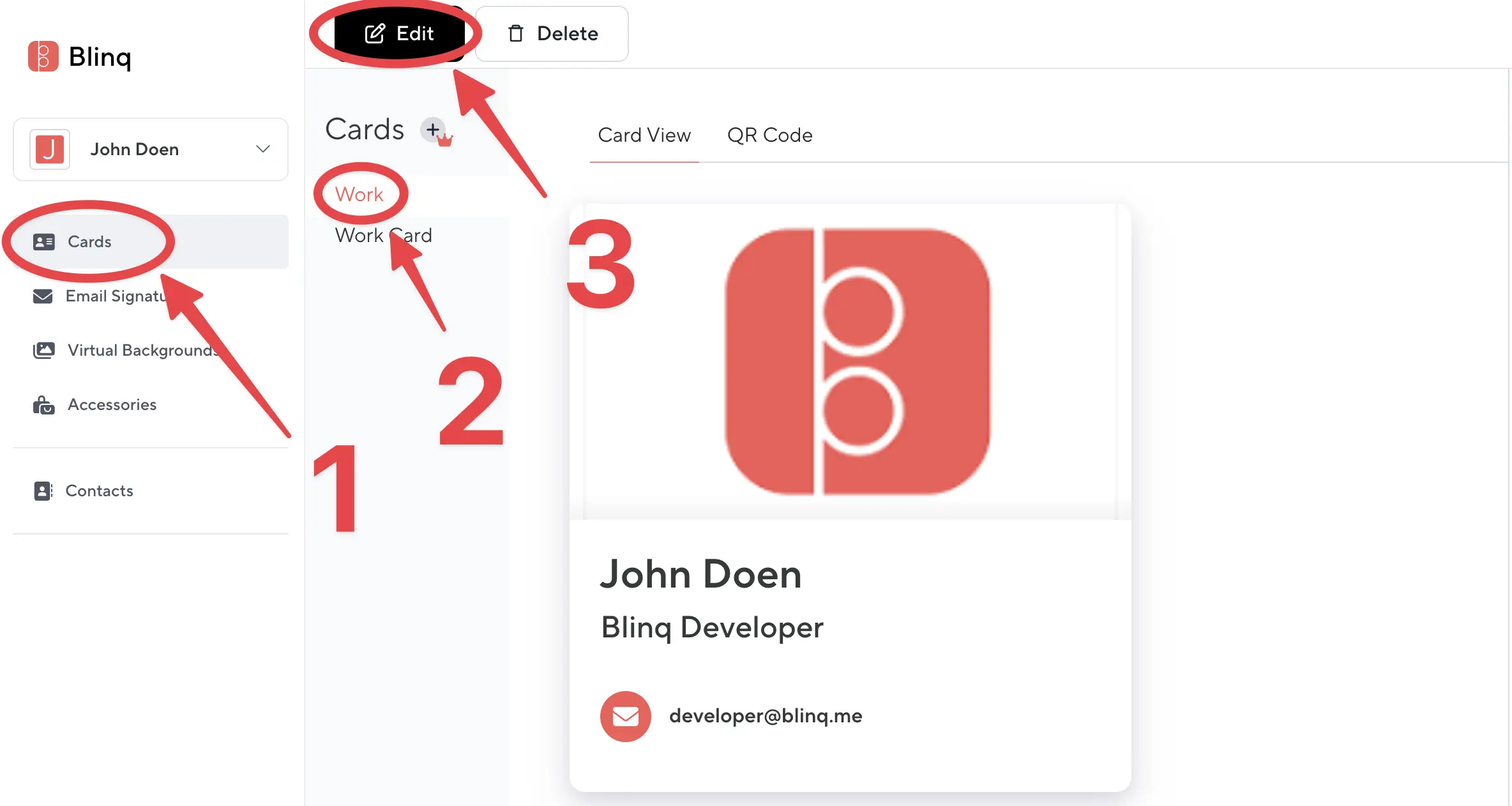Click the developer@blinq.me email address
Screen dimensions: 1512x806
[x=765, y=716]
